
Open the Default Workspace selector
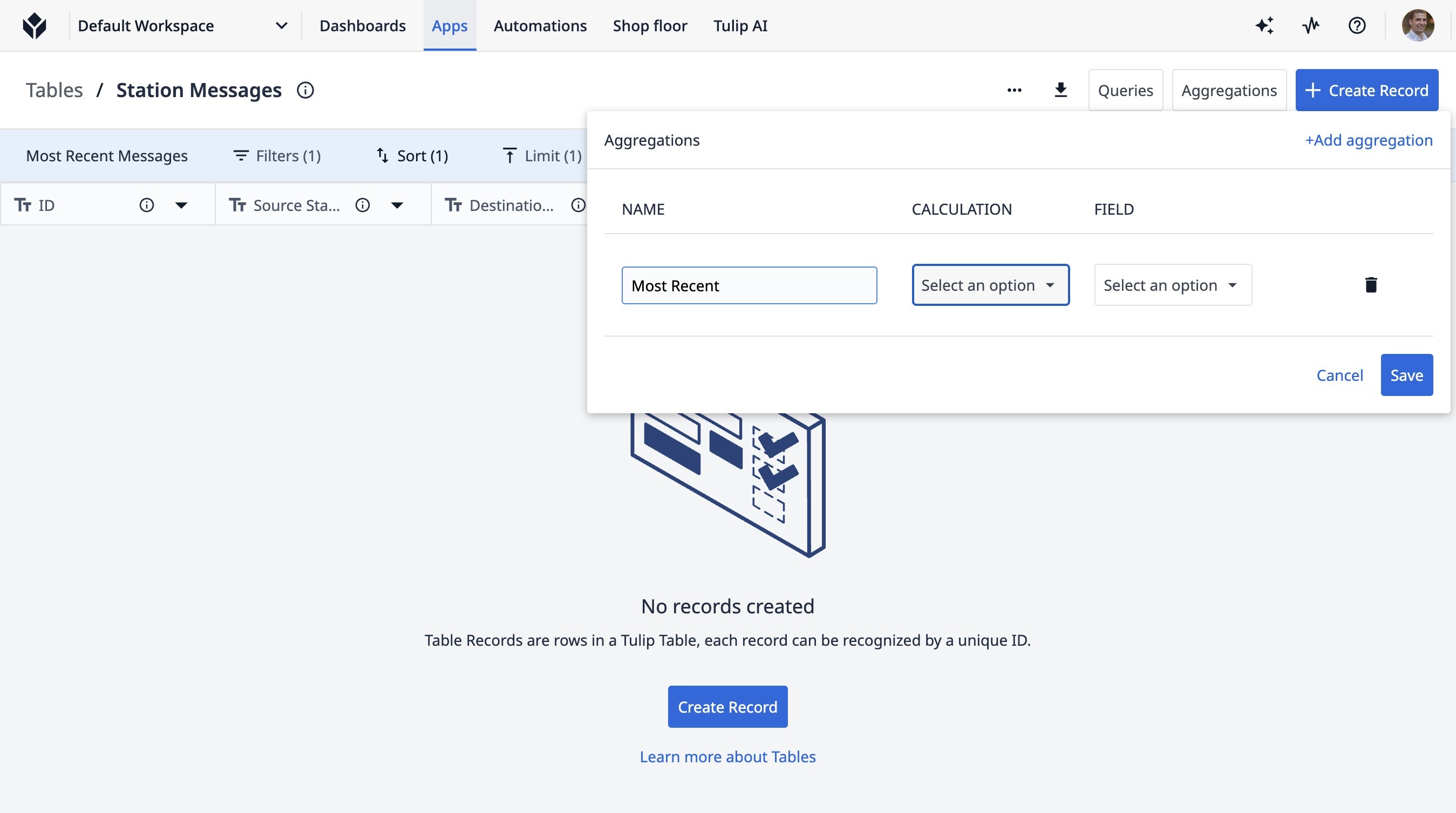pyautogui.click(x=182, y=25)
